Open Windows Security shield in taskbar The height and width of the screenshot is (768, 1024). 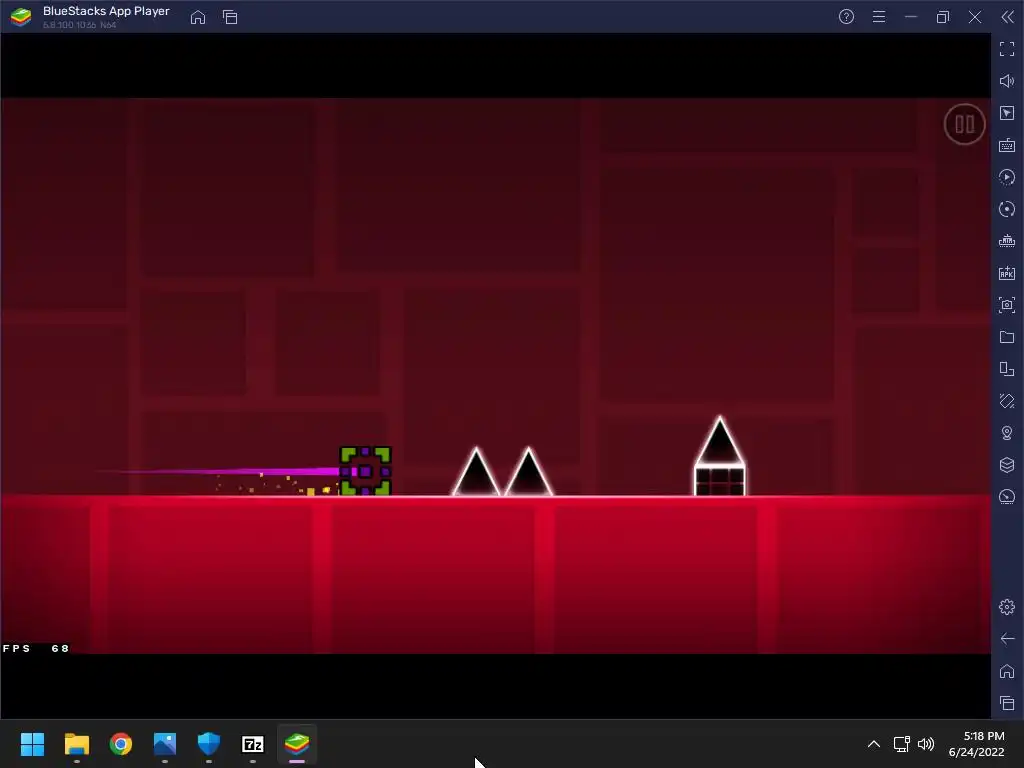point(209,744)
